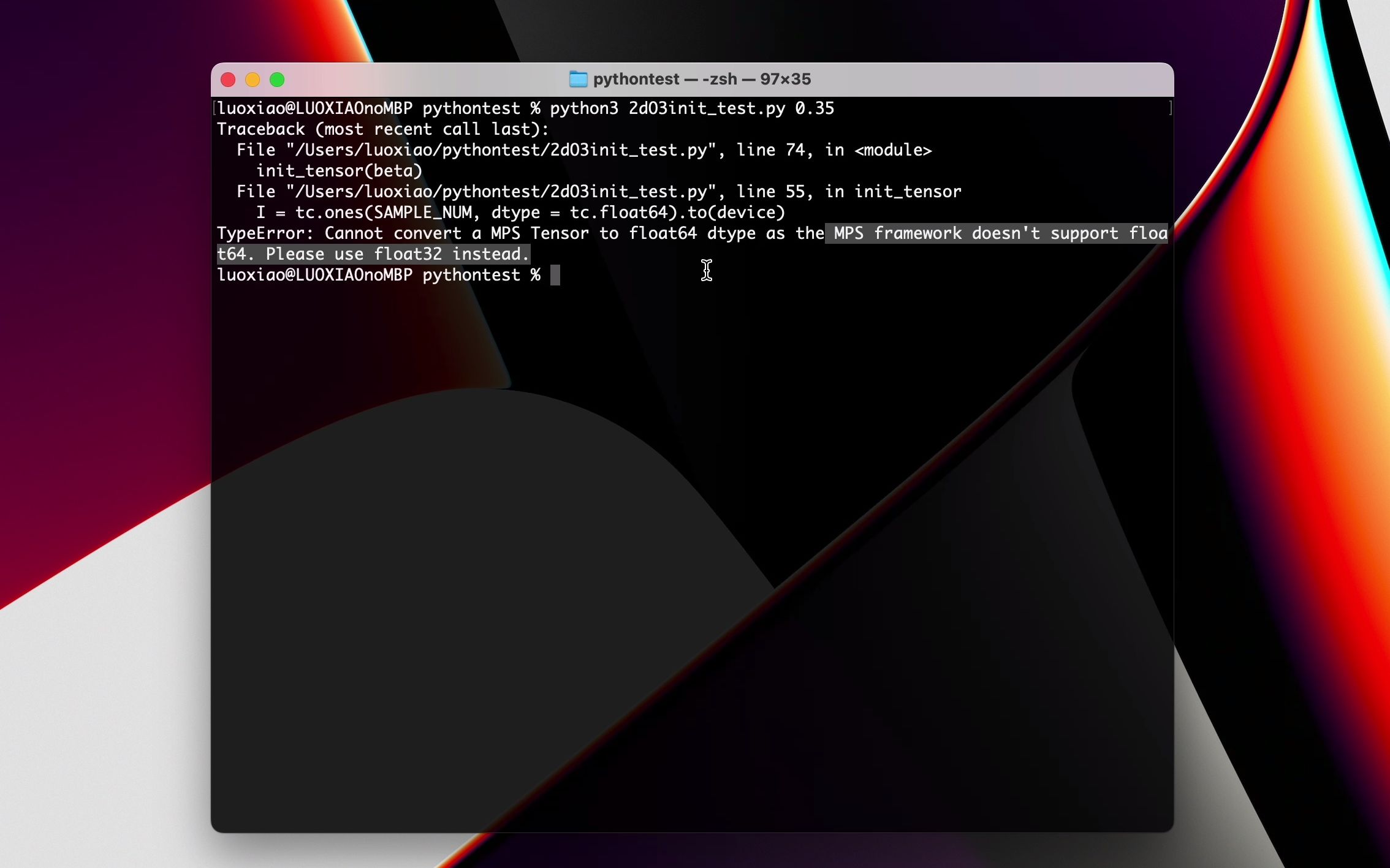Click the "python3 2d03init_test.py 0.35" command text
The width and height of the screenshot is (1390, 868).
click(x=691, y=108)
